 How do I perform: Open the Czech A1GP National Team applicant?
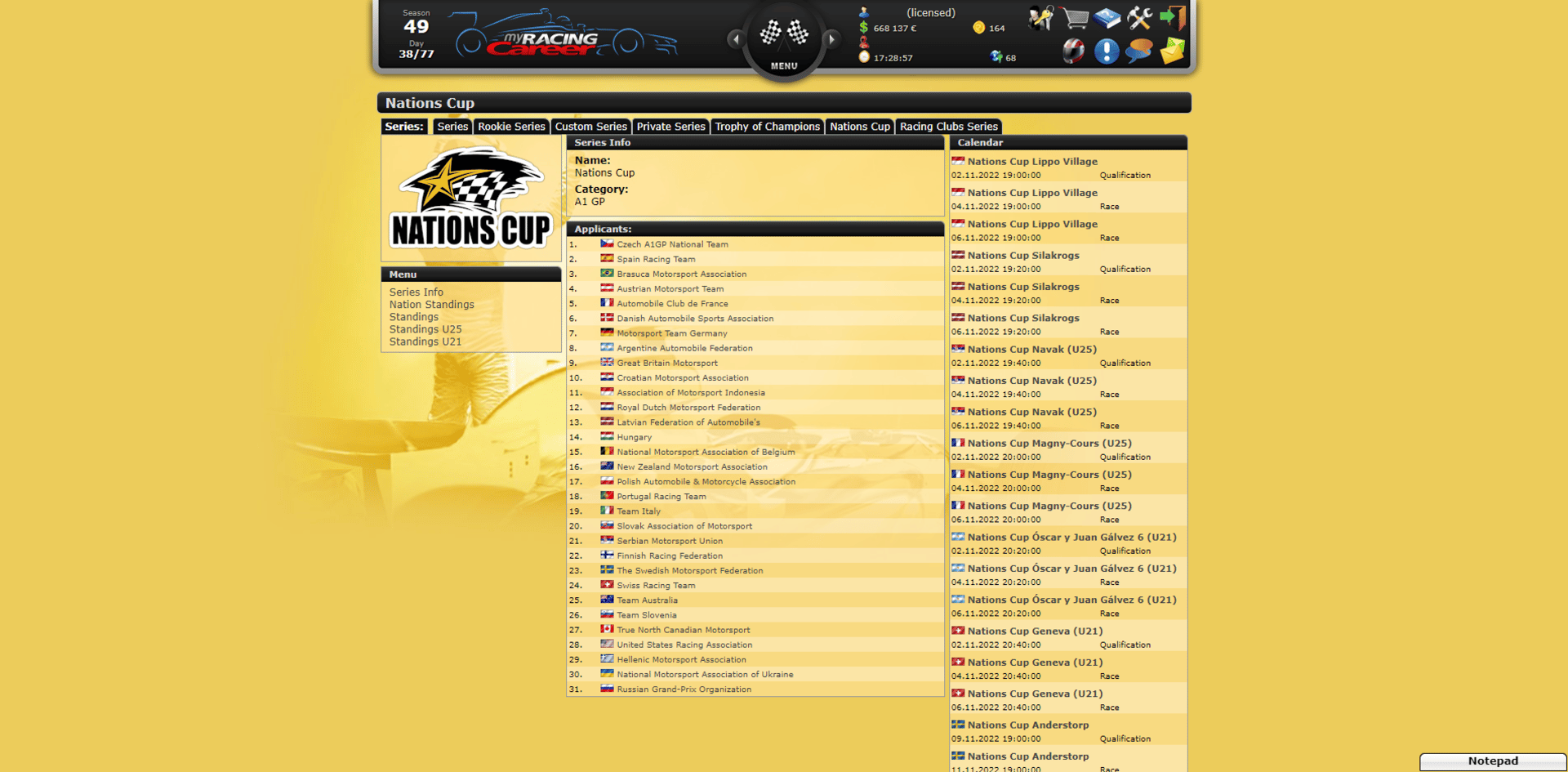[x=672, y=244]
